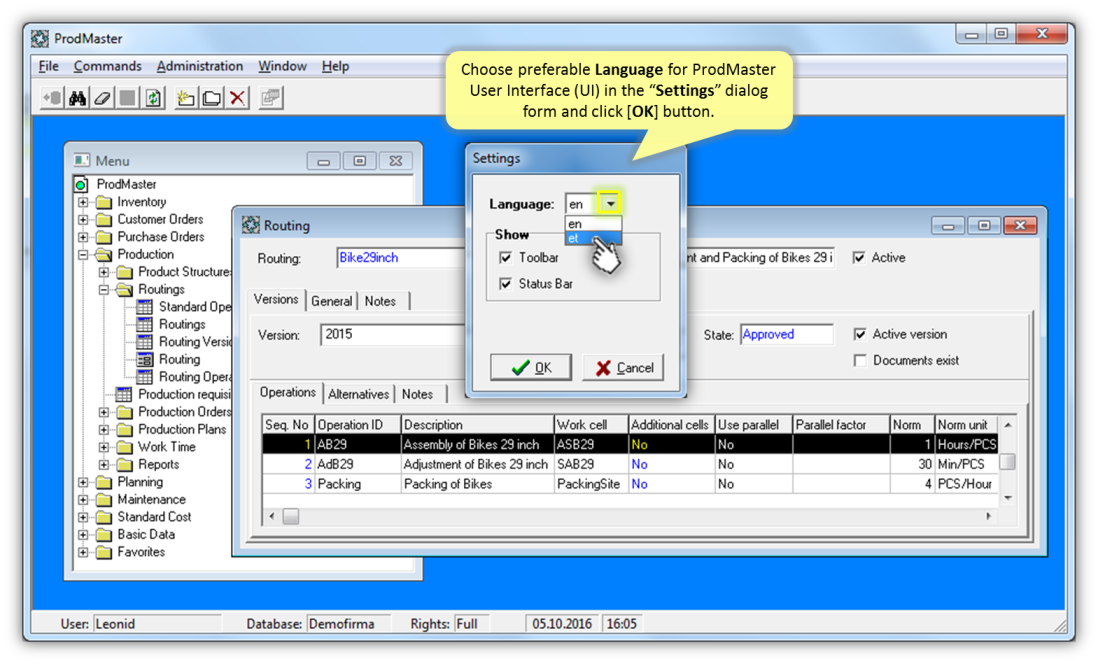
Task: Click Cancel in the Settings dialog
Action: pos(623,367)
